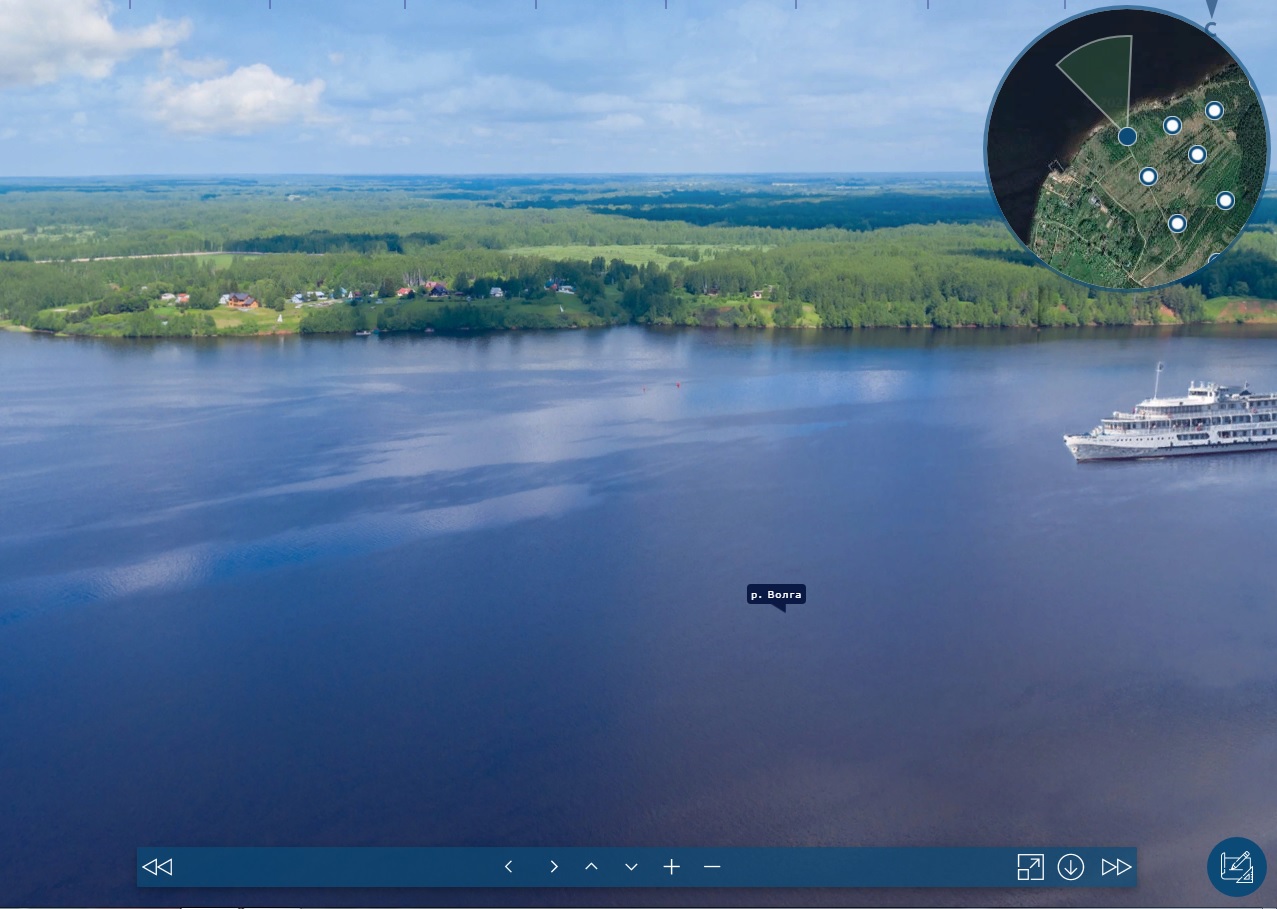
Task: Tilt the panorama view up
Action: [591, 867]
